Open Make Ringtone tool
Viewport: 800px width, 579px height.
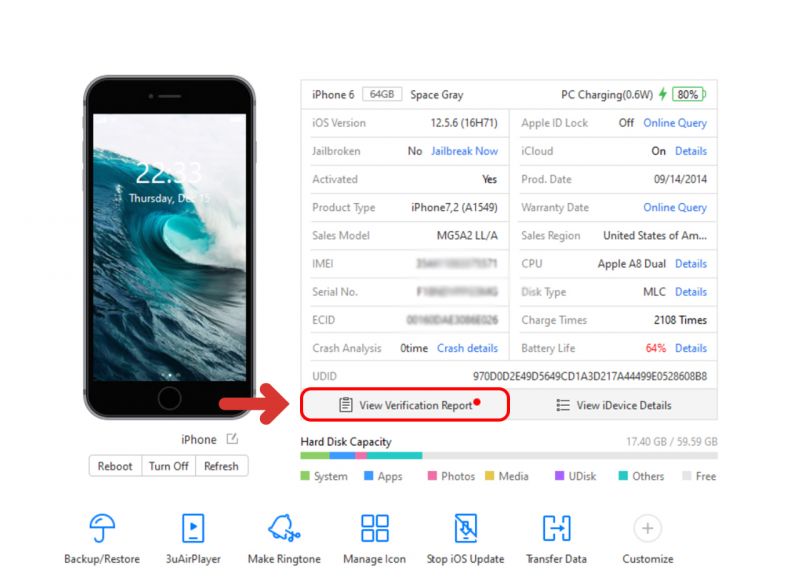[x=284, y=528]
